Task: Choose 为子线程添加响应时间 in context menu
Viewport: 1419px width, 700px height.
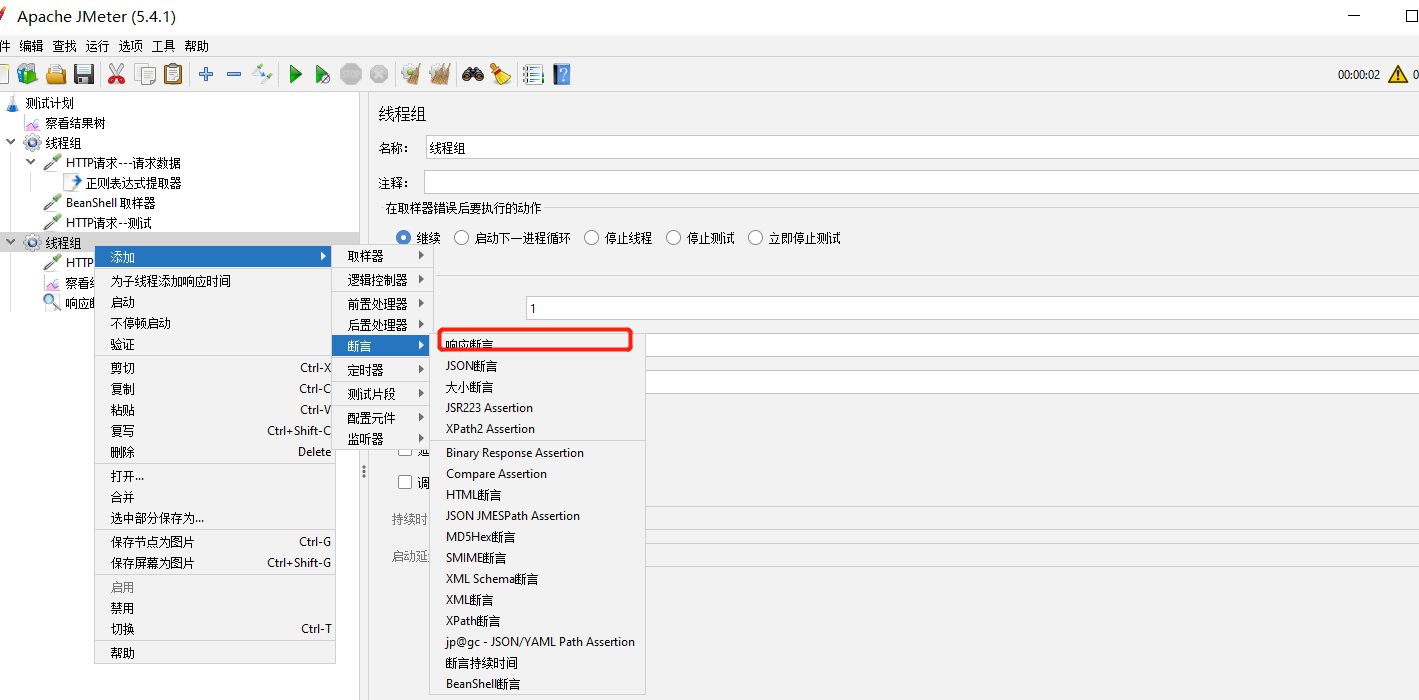Action: [x=215, y=281]
